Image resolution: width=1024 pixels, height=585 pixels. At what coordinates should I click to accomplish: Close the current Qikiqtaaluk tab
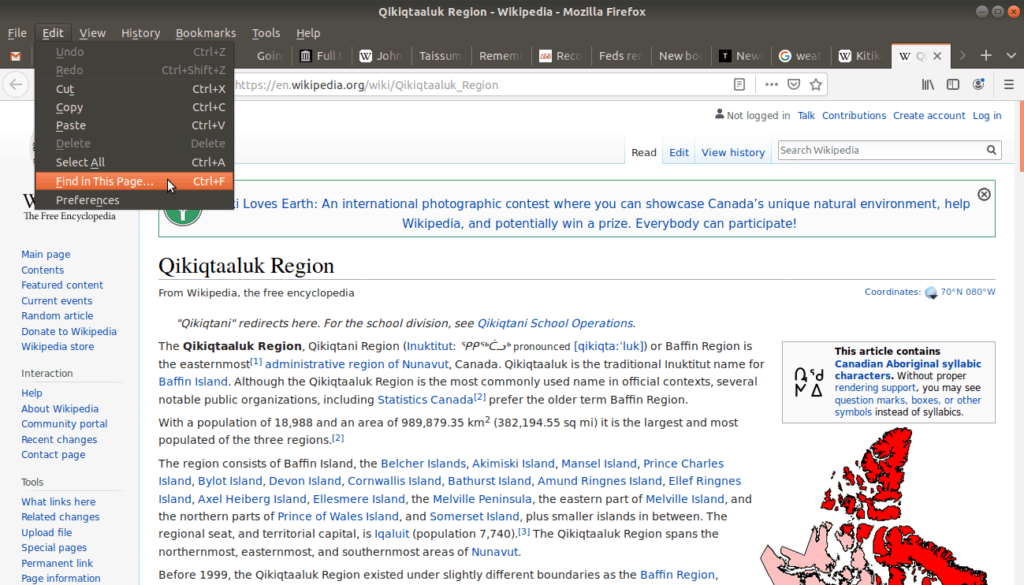[x=937, y=56]
